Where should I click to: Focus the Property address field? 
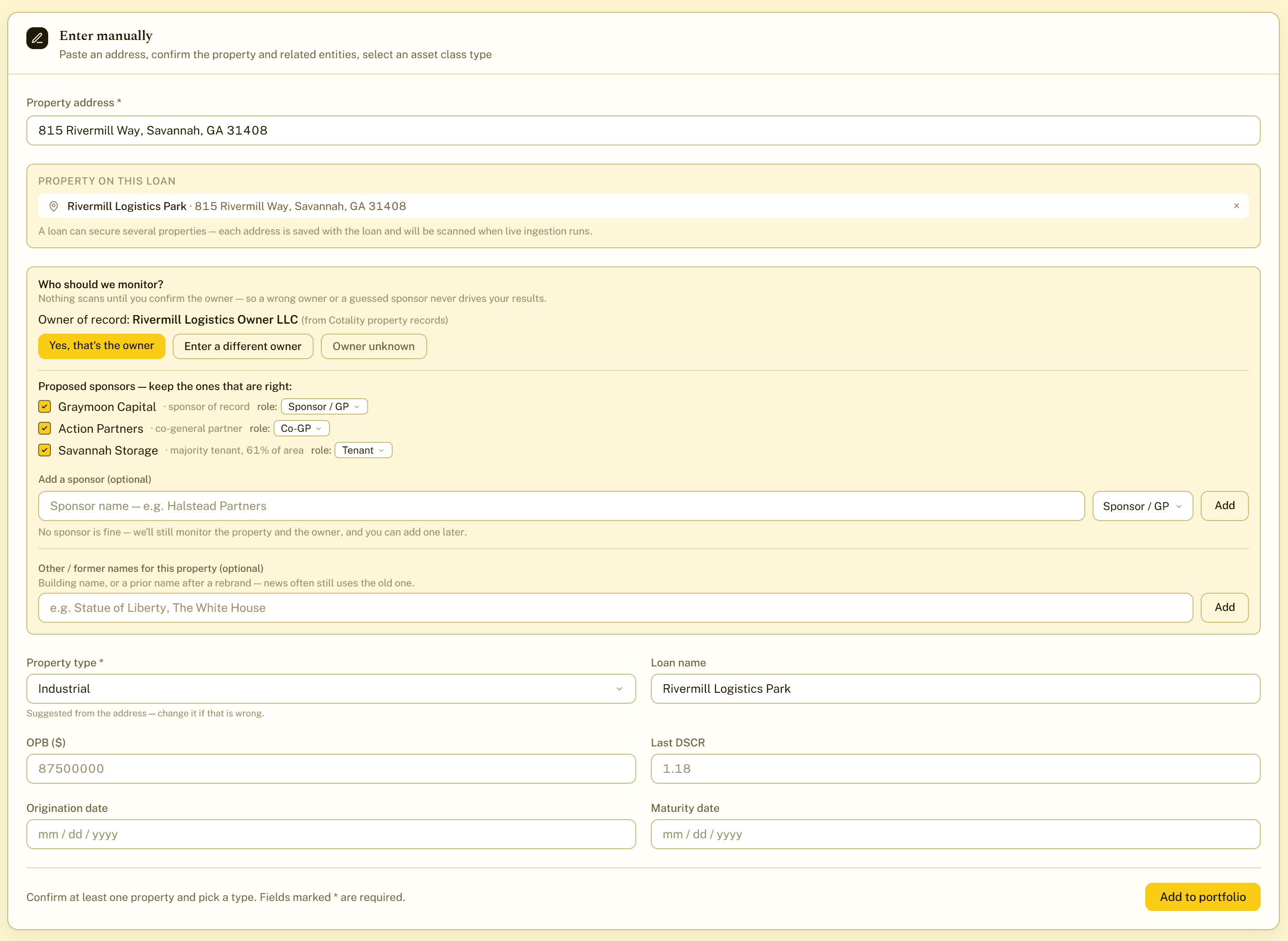643,130
